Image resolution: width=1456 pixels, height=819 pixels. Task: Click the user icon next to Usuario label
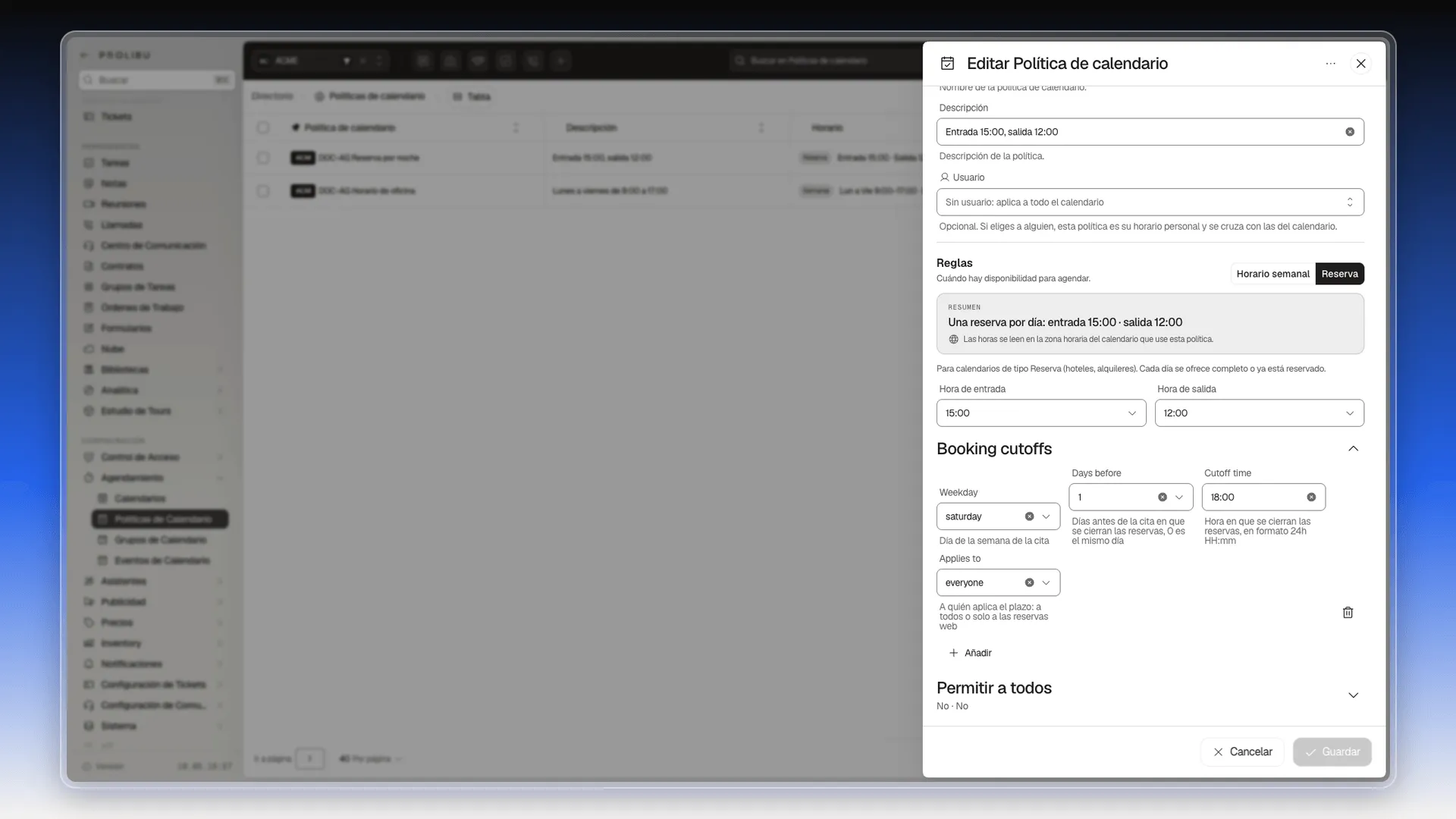click(x=944, y=177)
